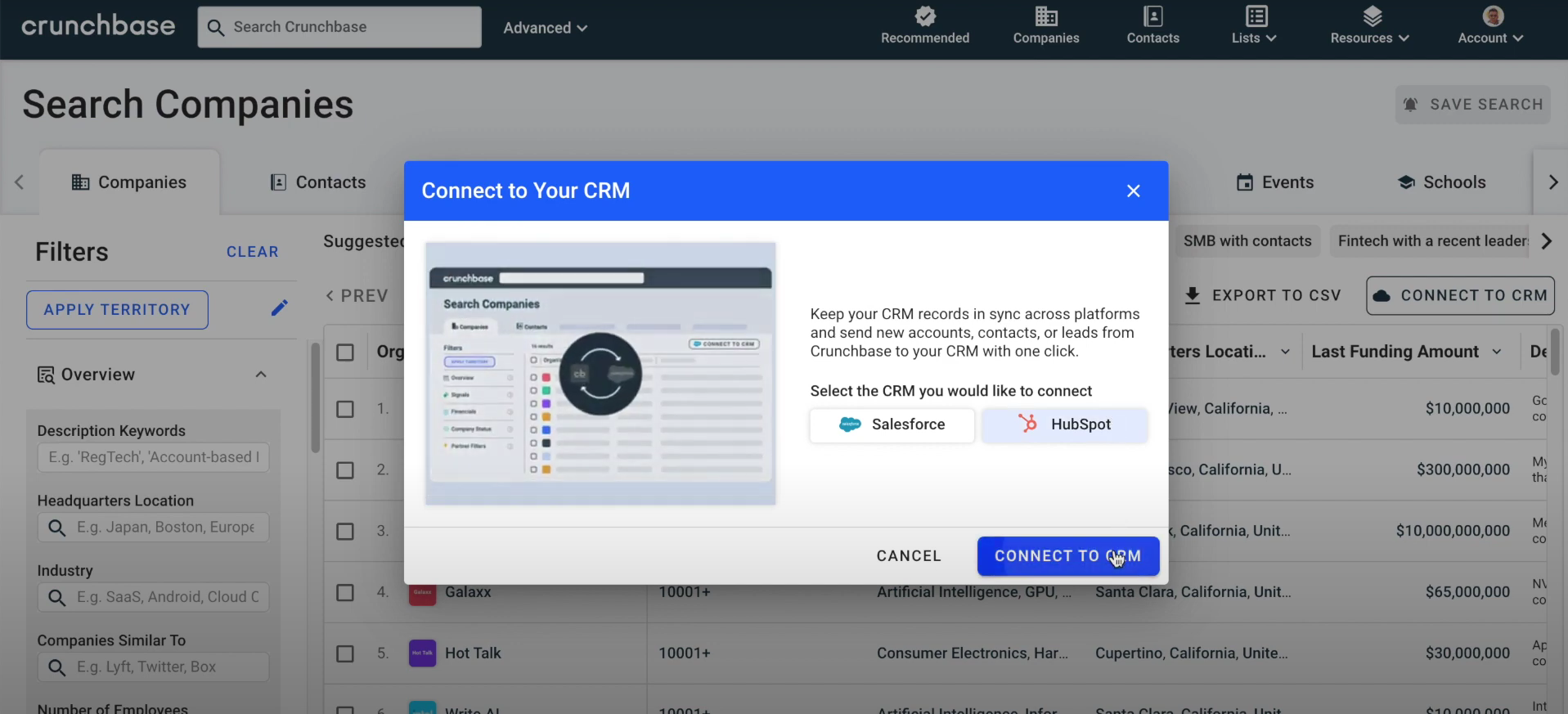The image size is (1568, 714).
Task: Show previous tabs with left arrow
Action: [x=19, y=182]
